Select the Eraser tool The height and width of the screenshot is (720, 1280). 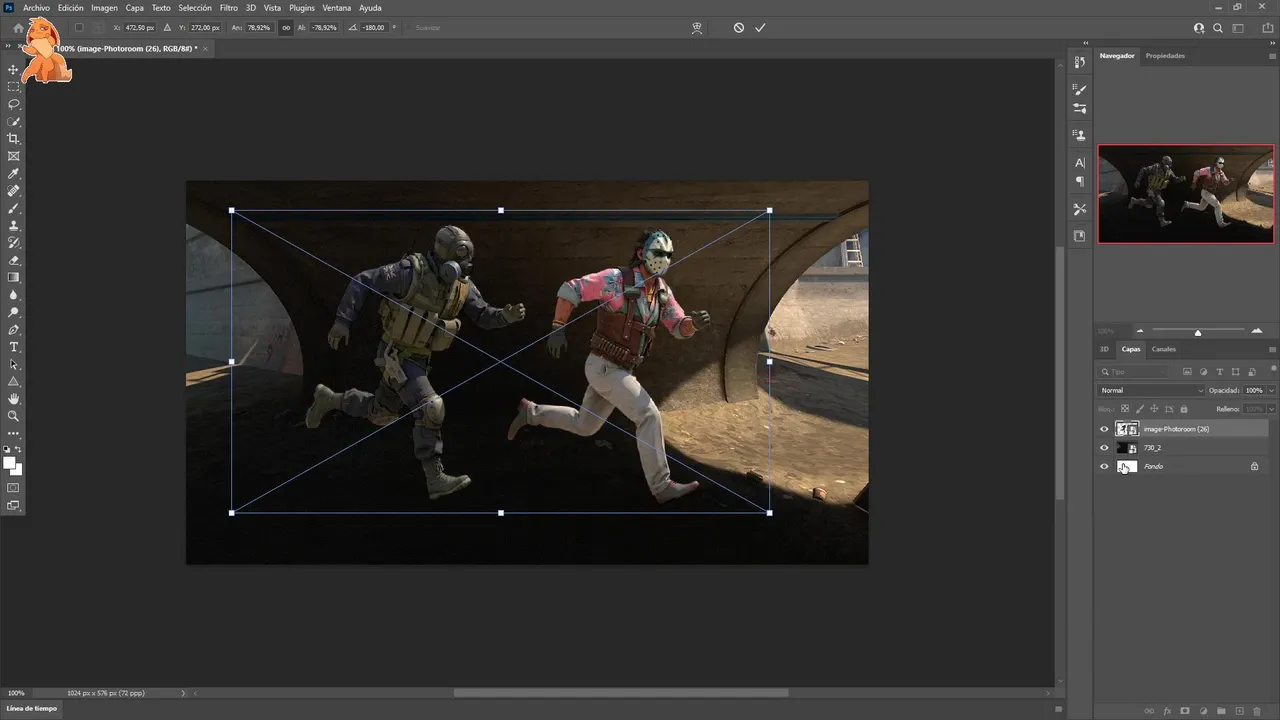[x=14, y=260]
